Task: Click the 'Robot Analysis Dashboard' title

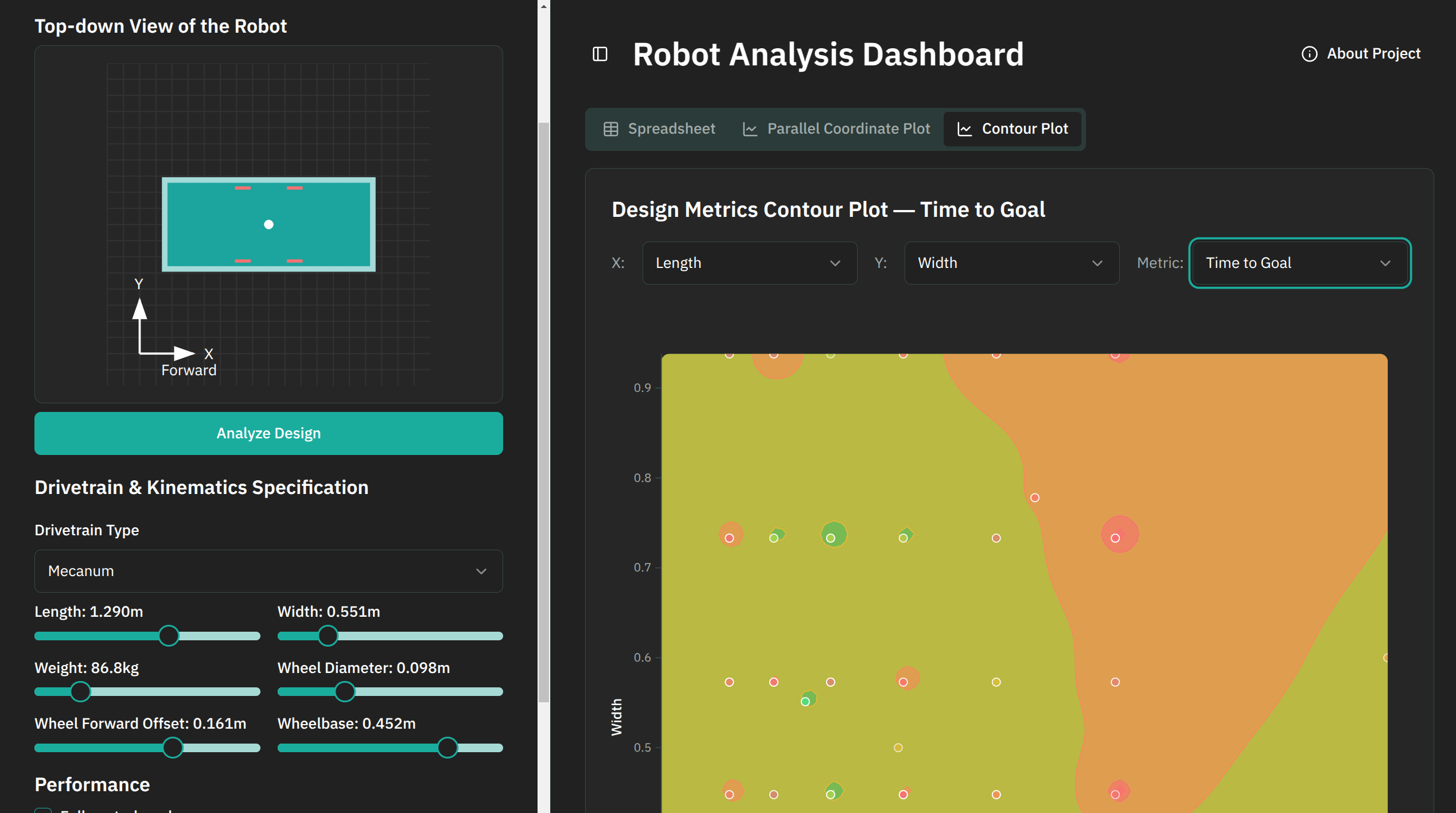Action: (x=828, y=55)
